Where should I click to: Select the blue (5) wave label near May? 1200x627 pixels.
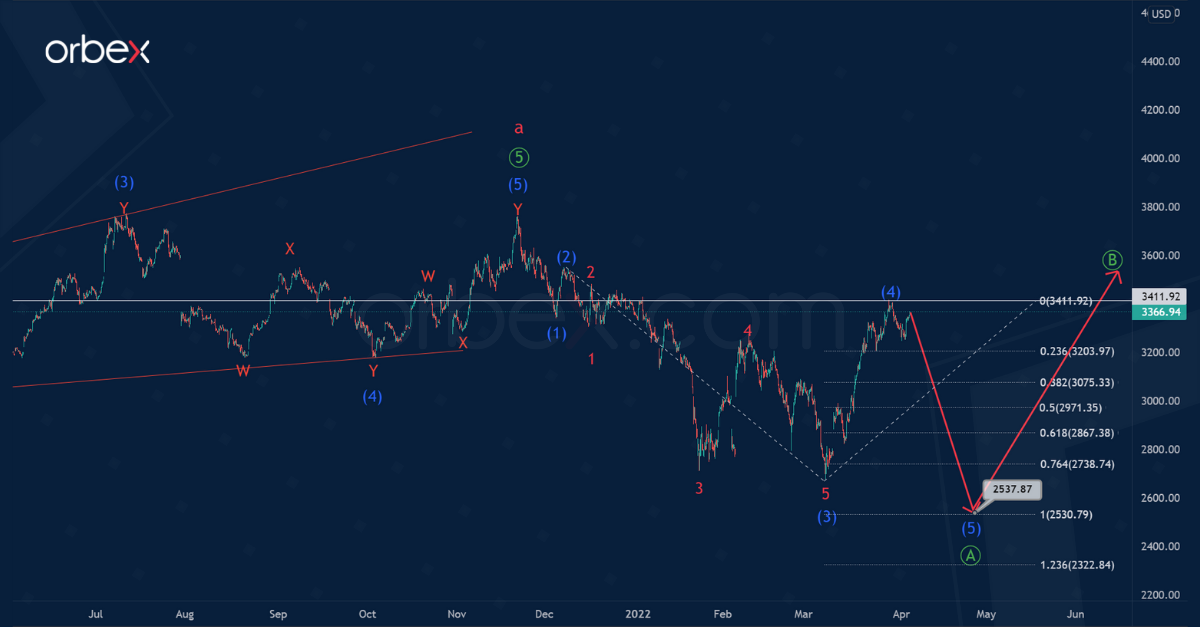point(970,528)
